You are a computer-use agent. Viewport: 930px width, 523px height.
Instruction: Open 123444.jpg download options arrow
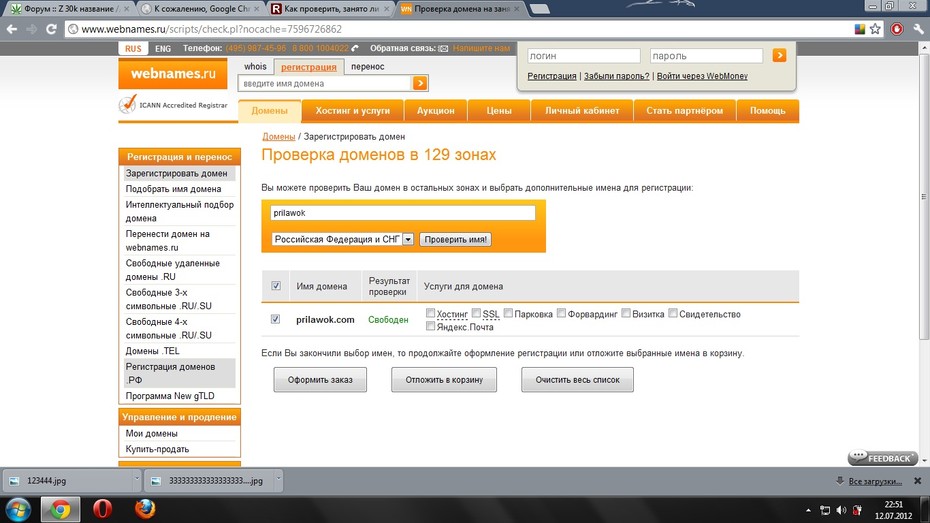[136, 479]
